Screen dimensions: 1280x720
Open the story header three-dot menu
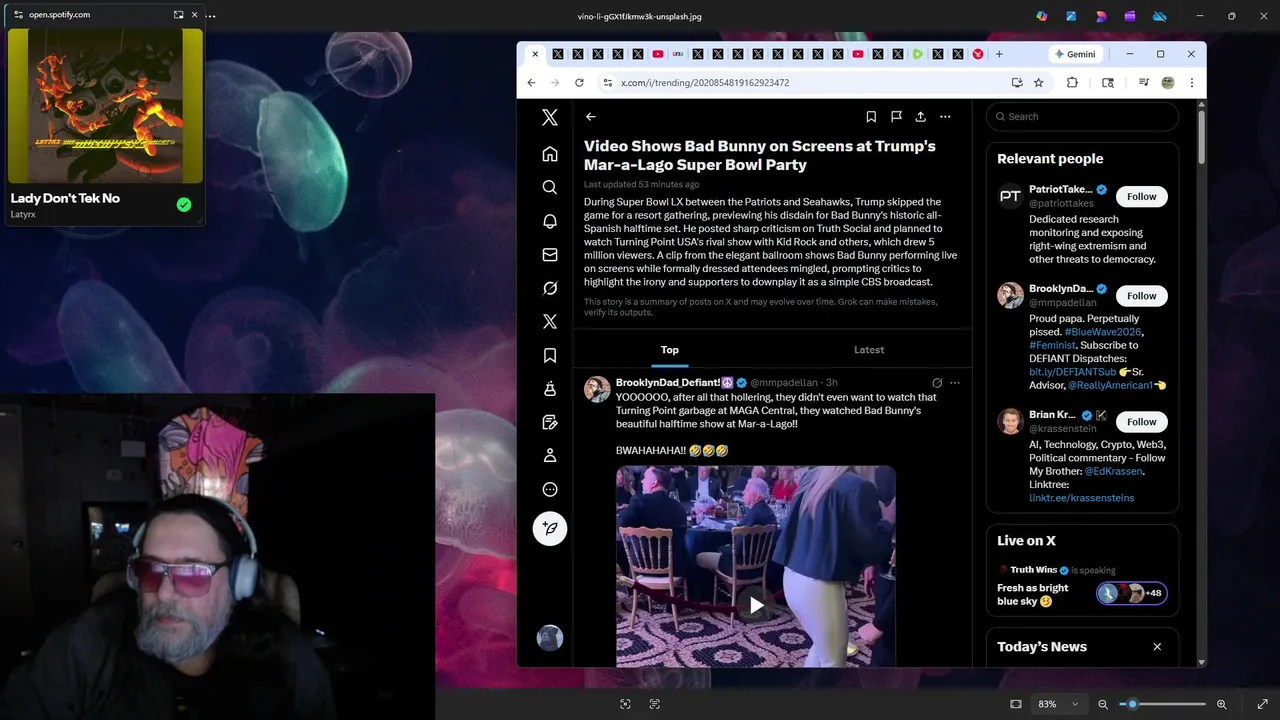(x=945, y=117)
